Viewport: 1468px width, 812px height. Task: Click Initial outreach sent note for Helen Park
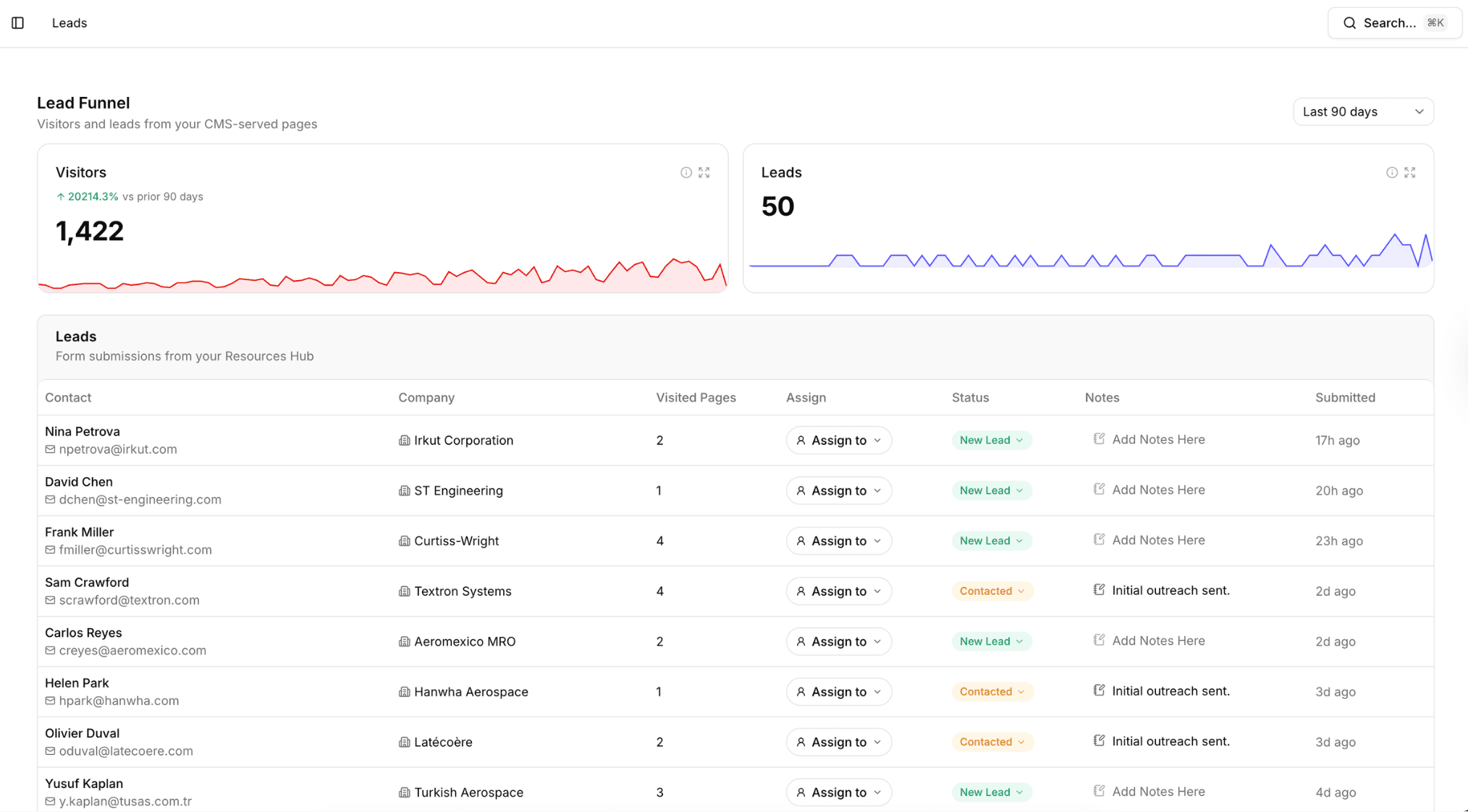coord(1170,691)
